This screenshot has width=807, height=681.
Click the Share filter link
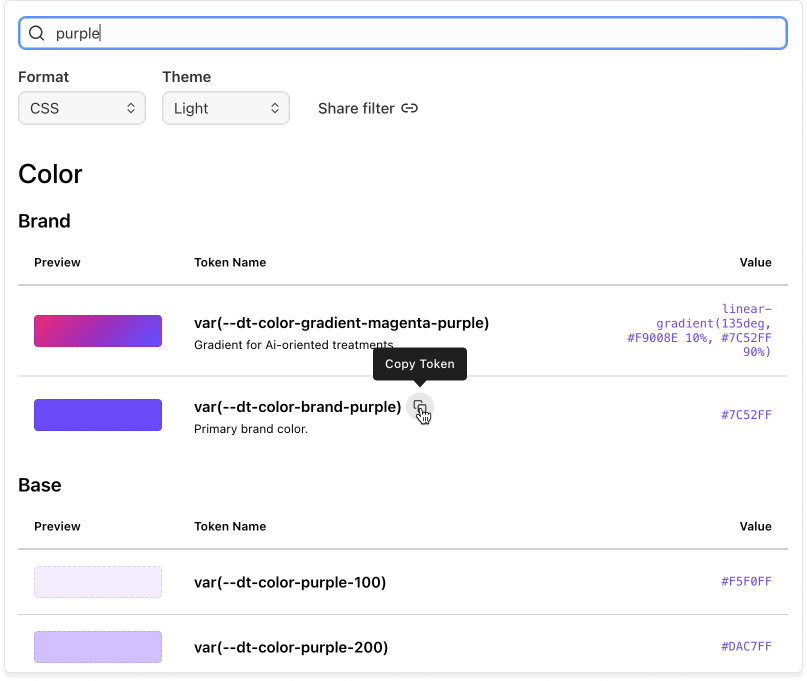click(x=367, y=108)
